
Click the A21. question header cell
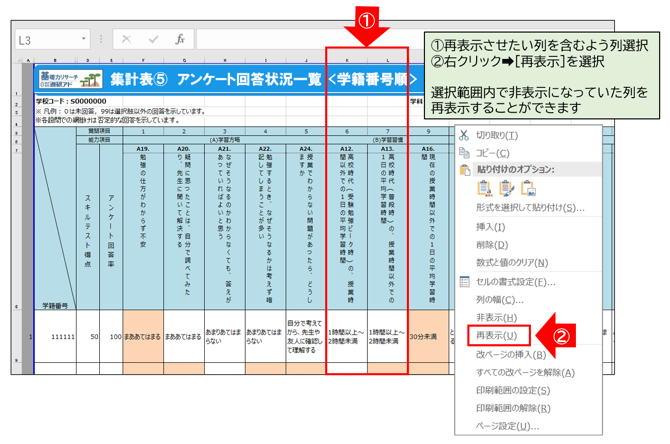coord(225,149)
